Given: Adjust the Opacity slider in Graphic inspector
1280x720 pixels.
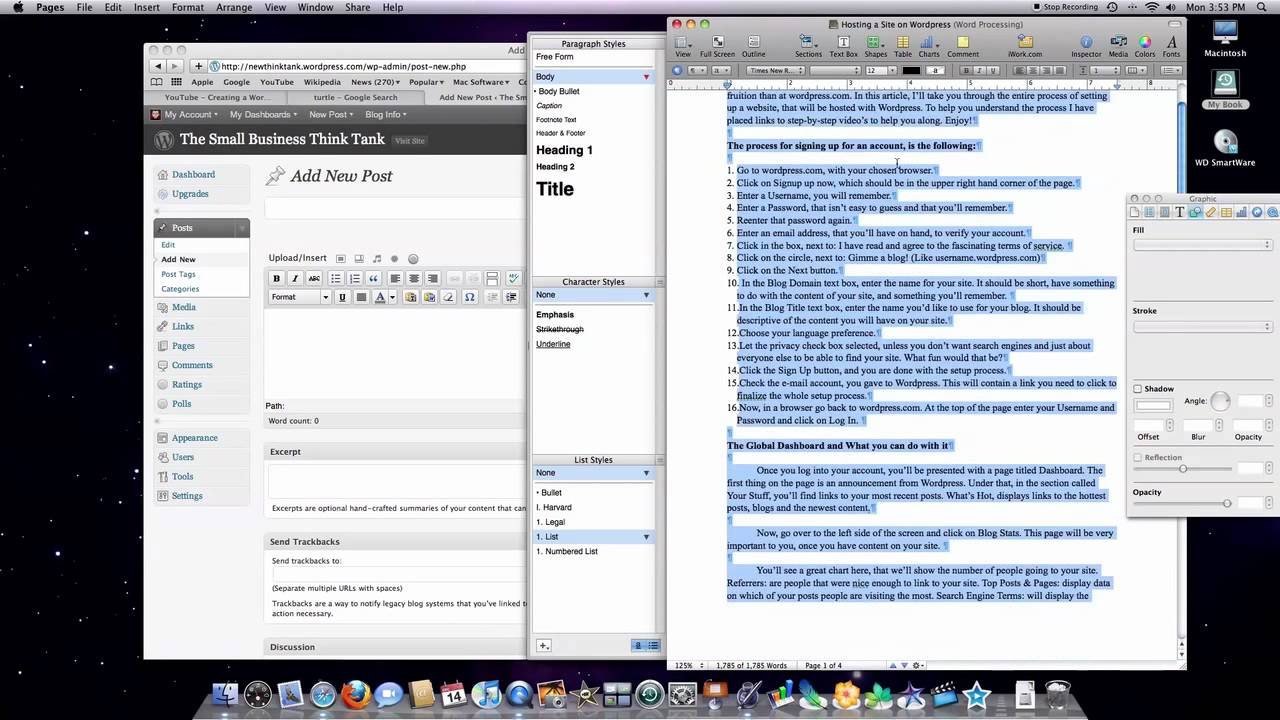Looking at the screenshot, I should click(1182, 503).
